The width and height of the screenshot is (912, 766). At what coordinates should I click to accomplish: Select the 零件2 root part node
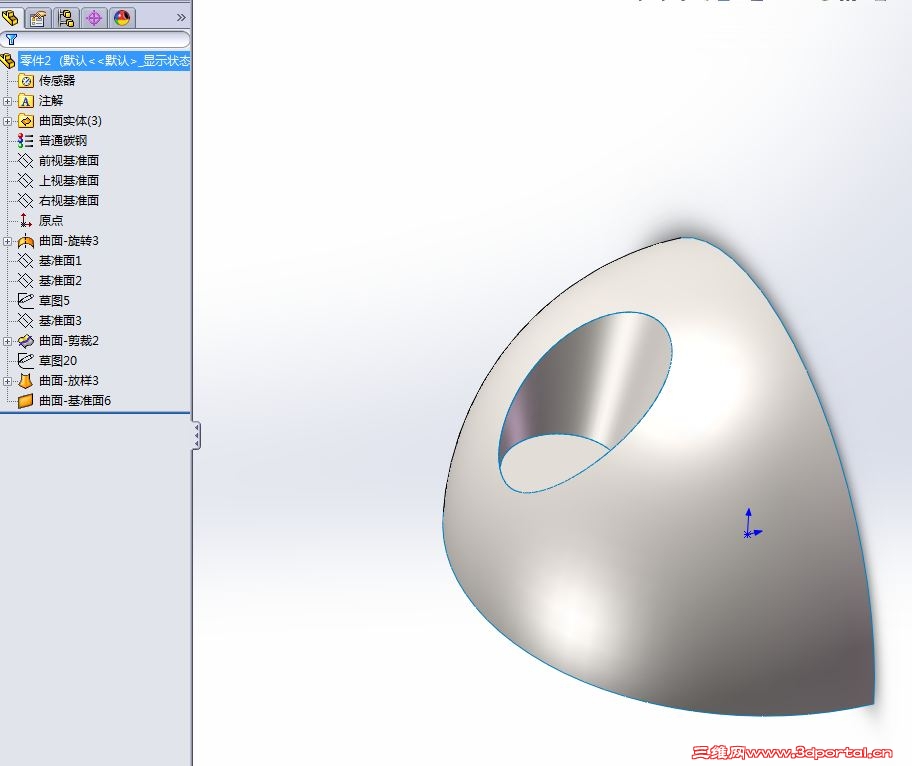click(x=104, y=60)
